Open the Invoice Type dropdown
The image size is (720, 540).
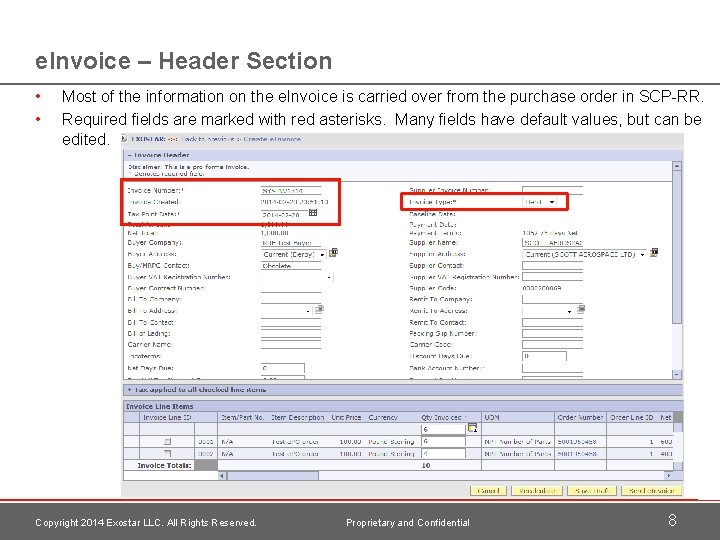(551, 202)
